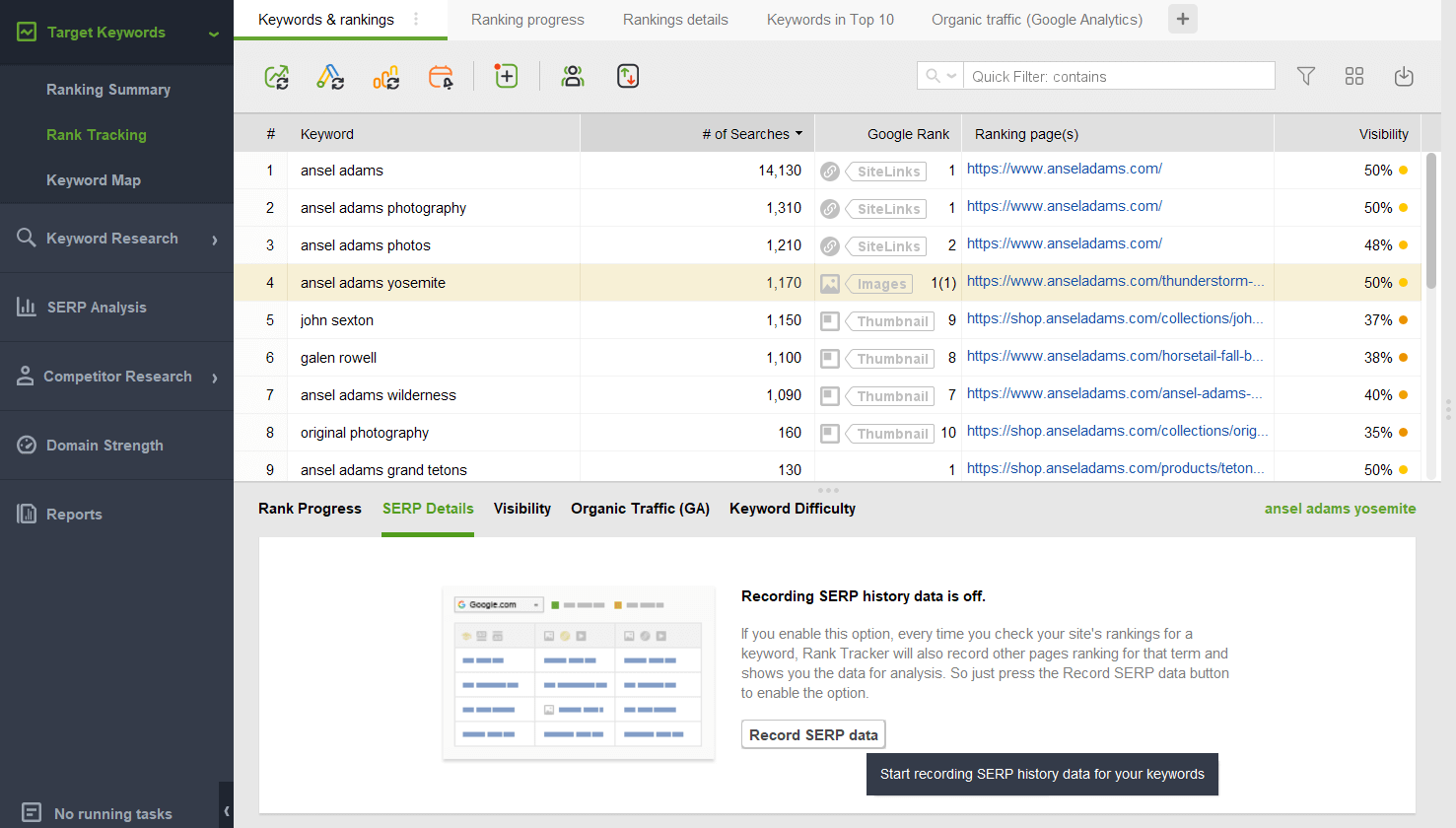Add a new workspace tab with plus button
Image resolution: width=1456 pixels, height=828 pixels.
1183,19
